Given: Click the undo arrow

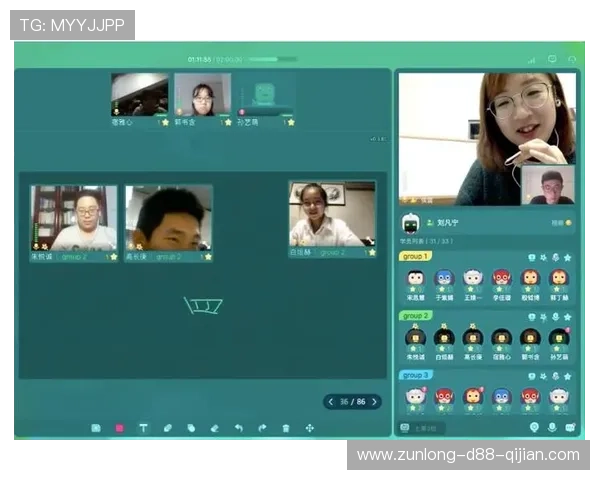Looking at the screenshot, I should [238, 428].
